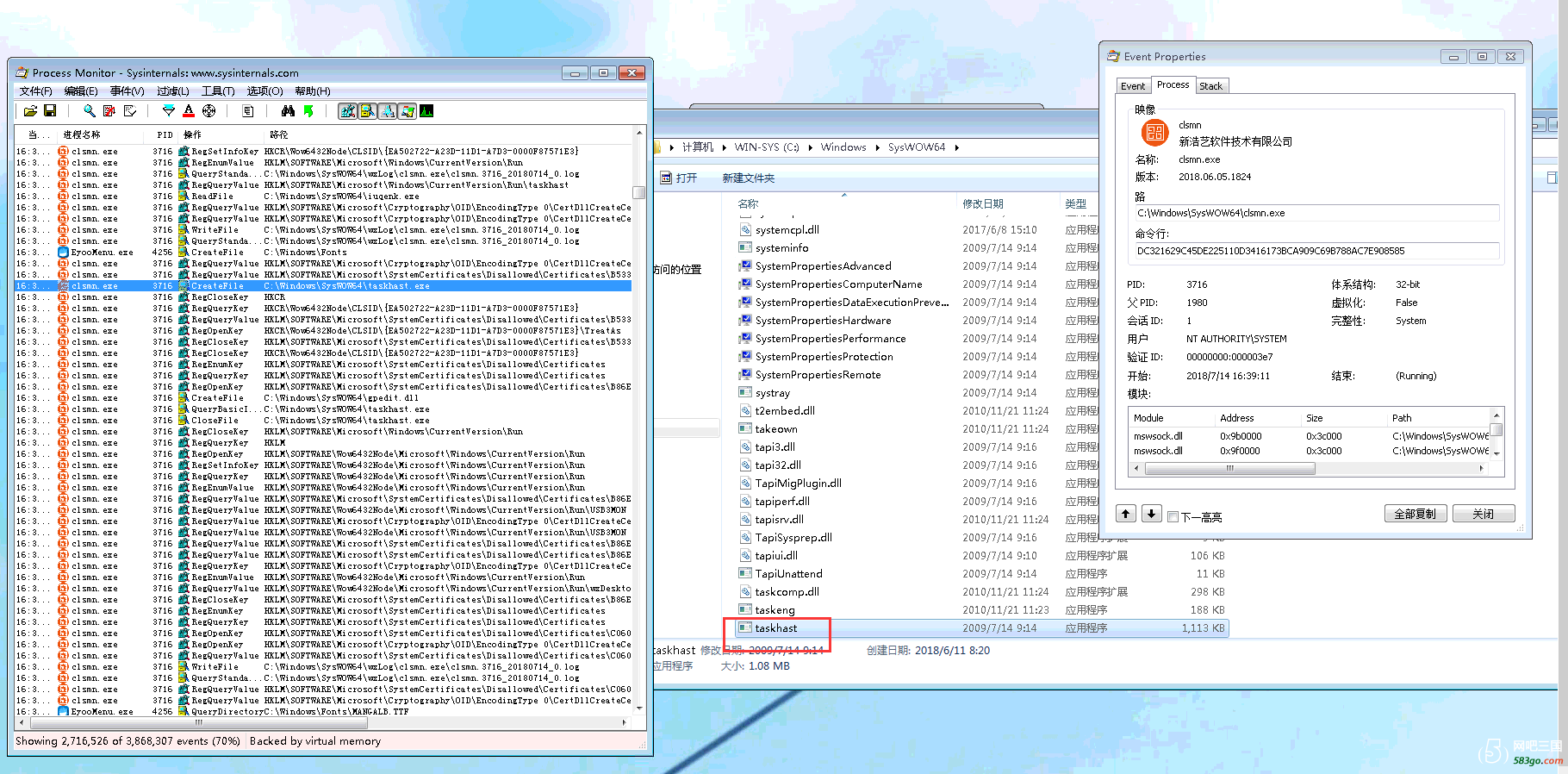Image resolution: width=1568 pixels, height=774 pixels.
Task: Click 新建文件夹 in the Explorer toolbar
Action: (748, 178)
